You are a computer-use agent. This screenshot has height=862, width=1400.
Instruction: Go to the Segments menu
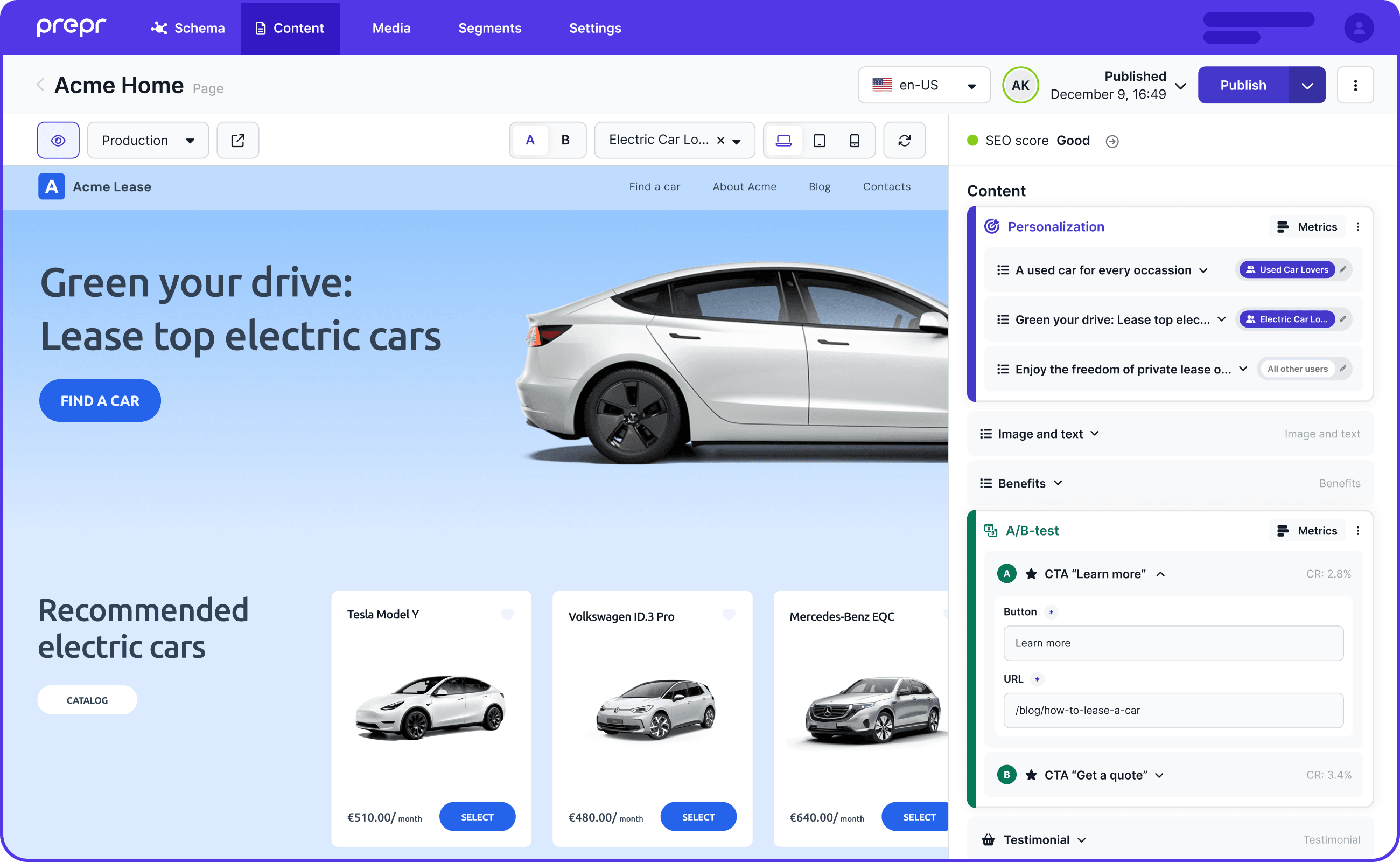tap(489, 28)
